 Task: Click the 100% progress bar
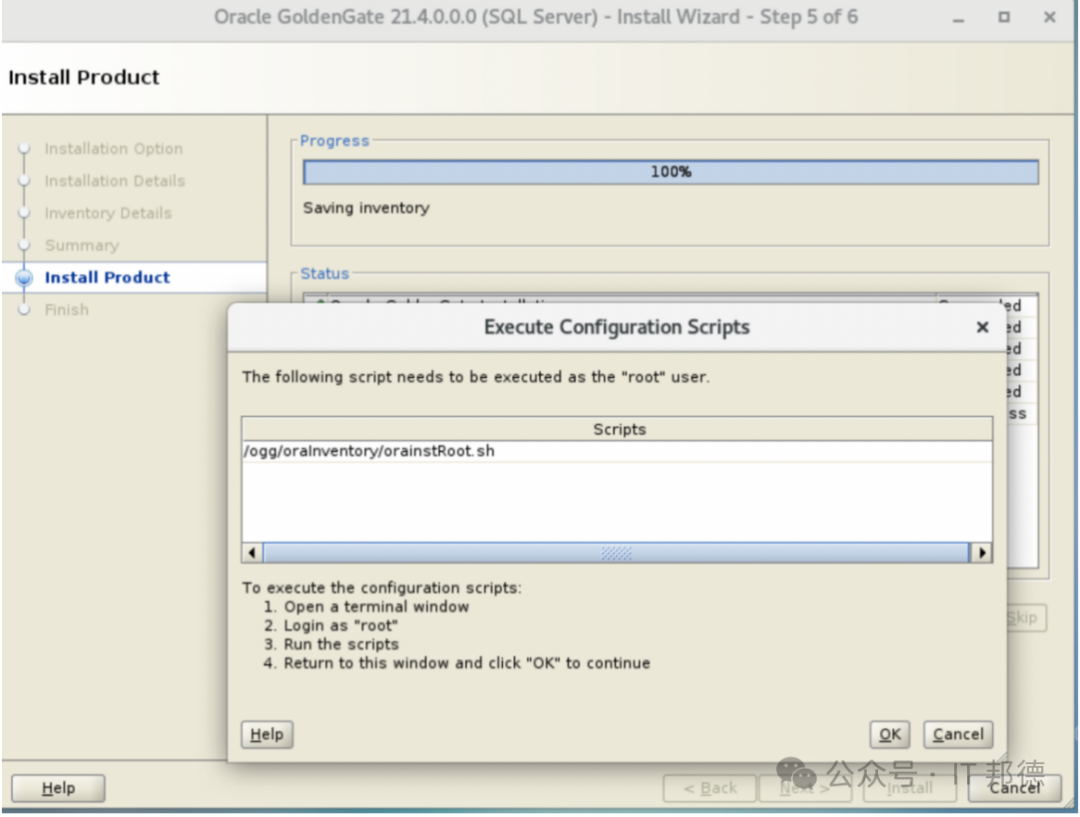[x=670, y=172]
